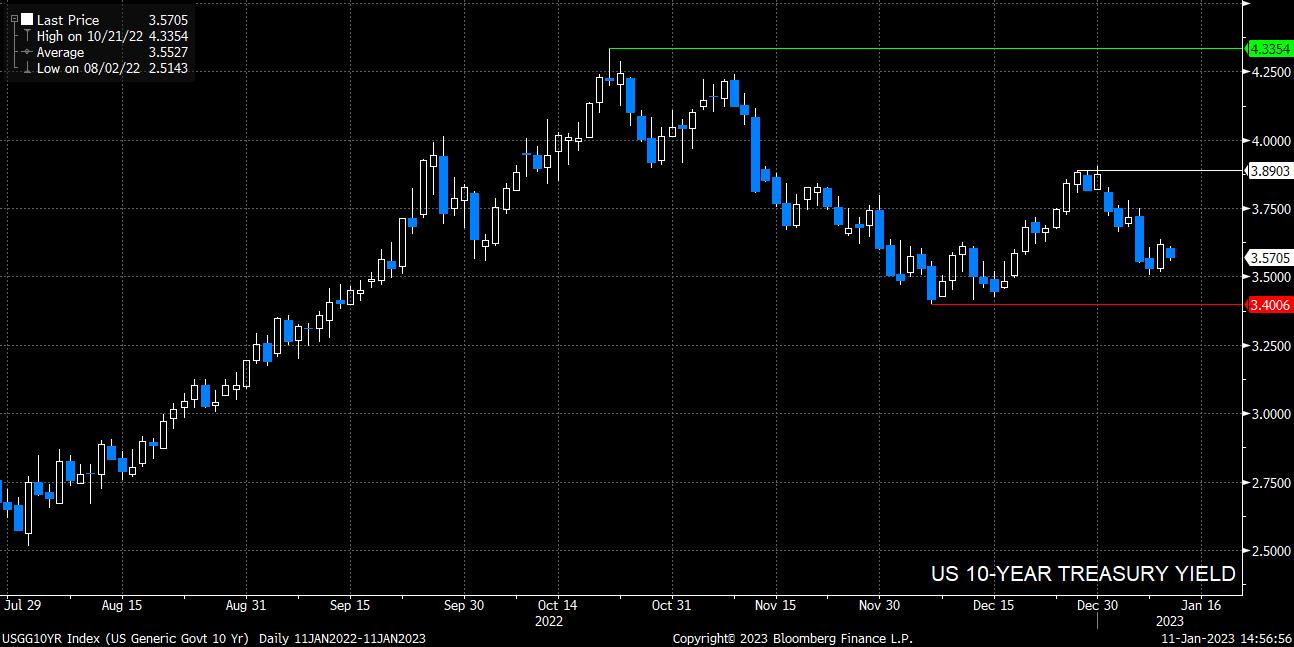
Task: Click the 2.7500 y-axis label
Action: [x=1271, y=482]
